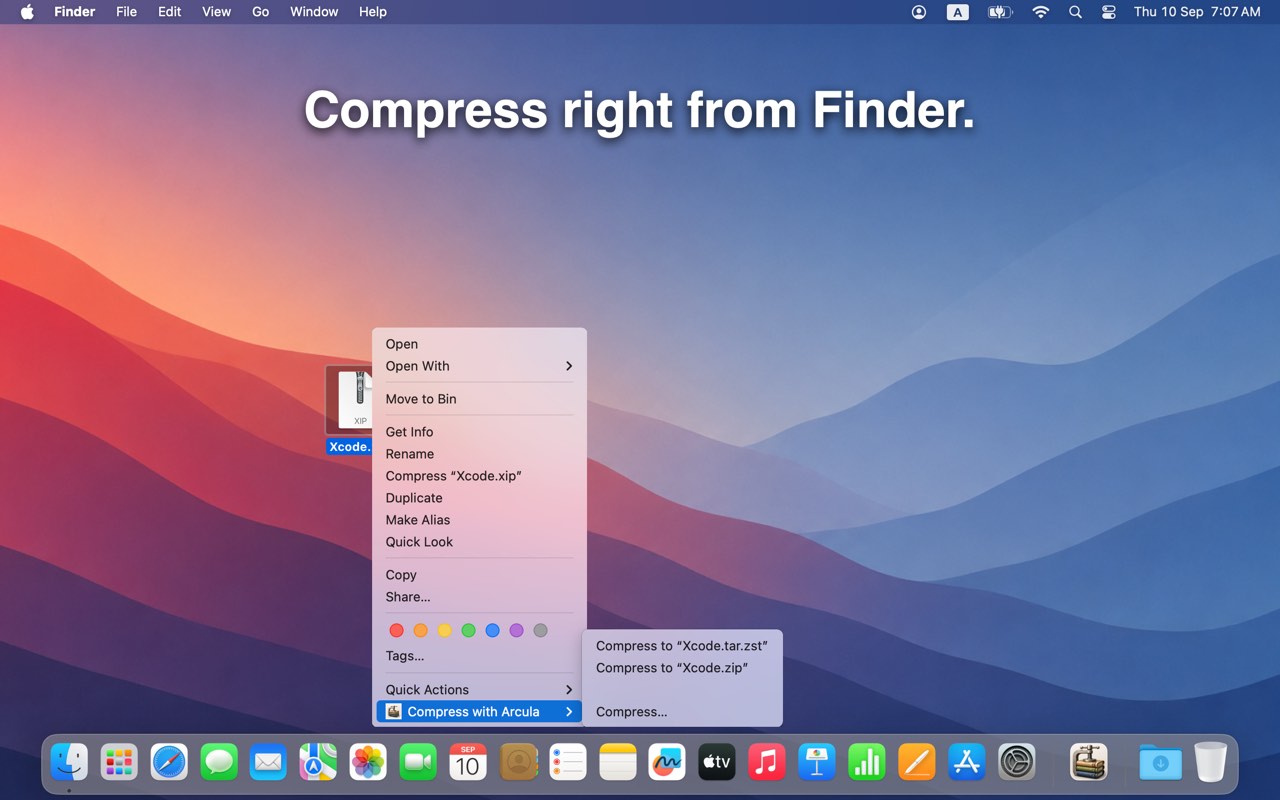Open Messages app in the Dock
The width and height of the screenshot is (1280, 800).
pyautogui.click(x=219, y=763)
